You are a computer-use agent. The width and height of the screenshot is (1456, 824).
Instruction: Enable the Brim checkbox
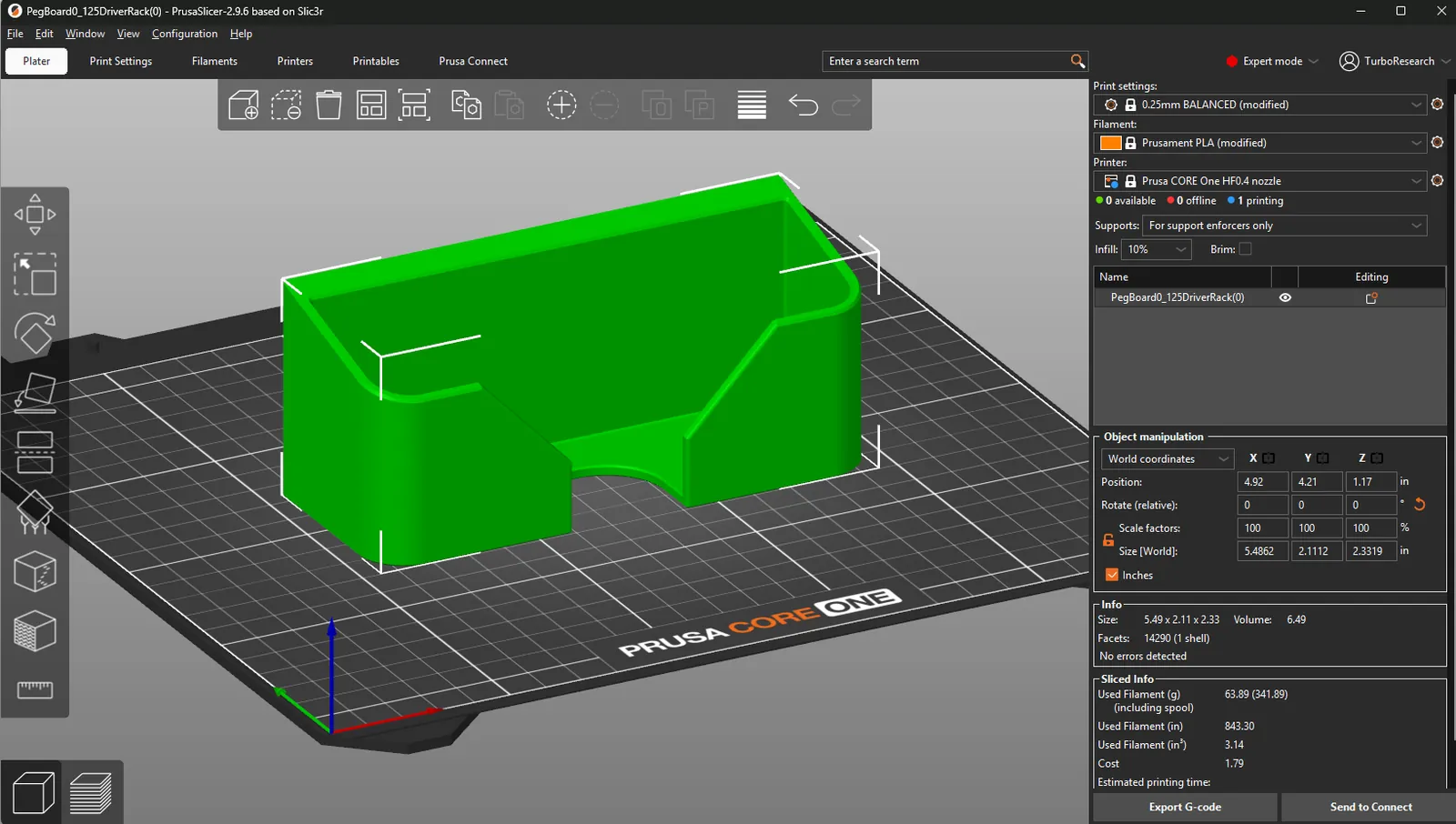coord(1246,249)
